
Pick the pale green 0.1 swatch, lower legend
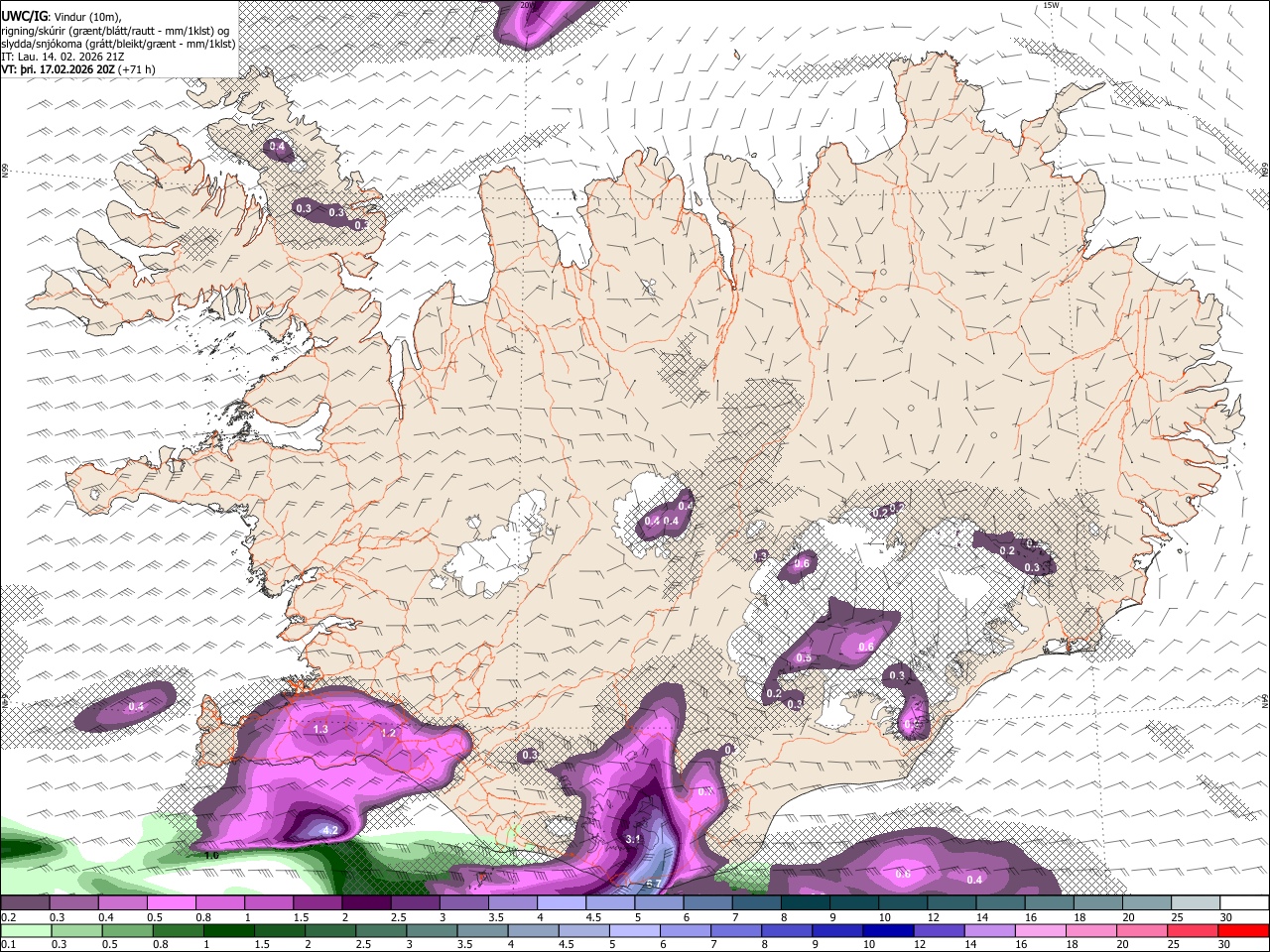[26, 930]
